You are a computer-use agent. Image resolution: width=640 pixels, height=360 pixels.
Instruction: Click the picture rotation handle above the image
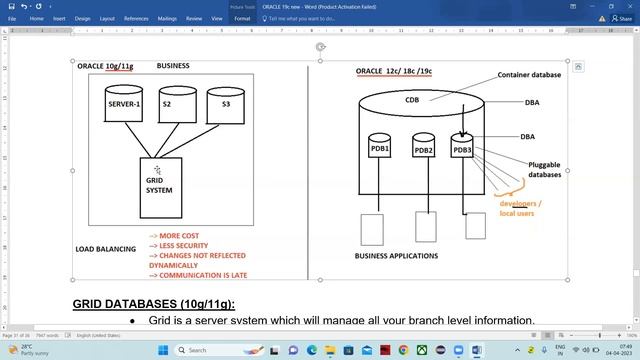point(320,47)
